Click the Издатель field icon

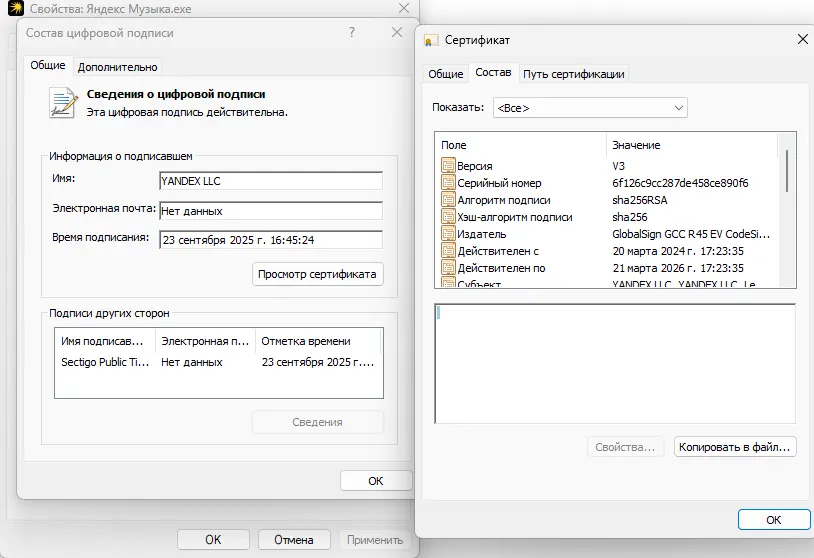click(x=448, y=234)
